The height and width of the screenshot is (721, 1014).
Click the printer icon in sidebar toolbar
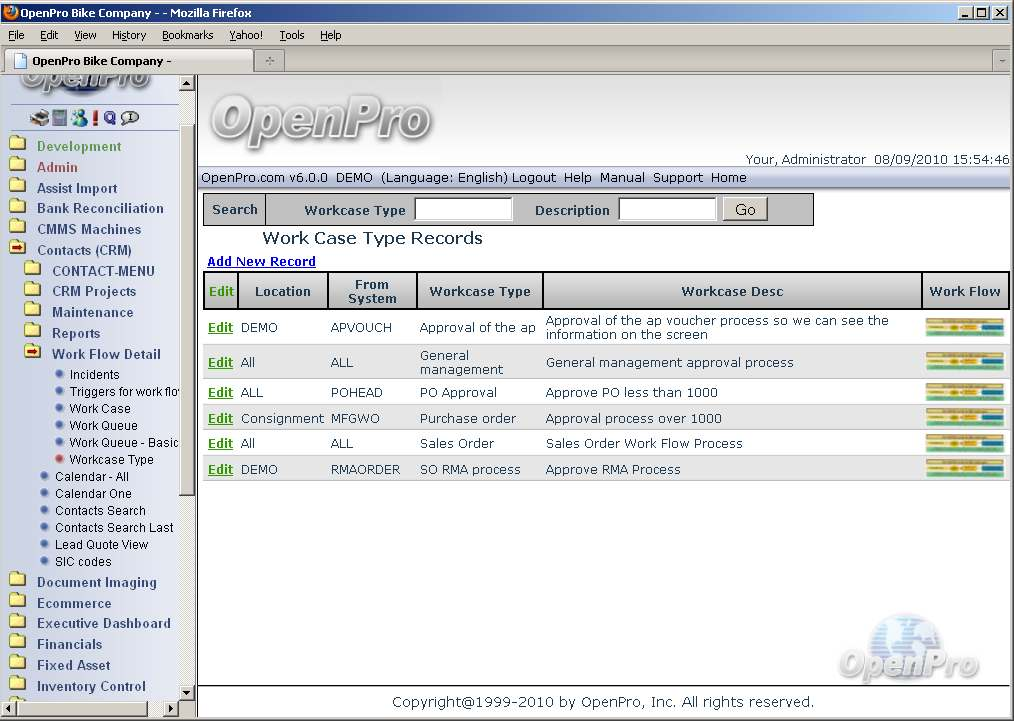coord(39,118)
